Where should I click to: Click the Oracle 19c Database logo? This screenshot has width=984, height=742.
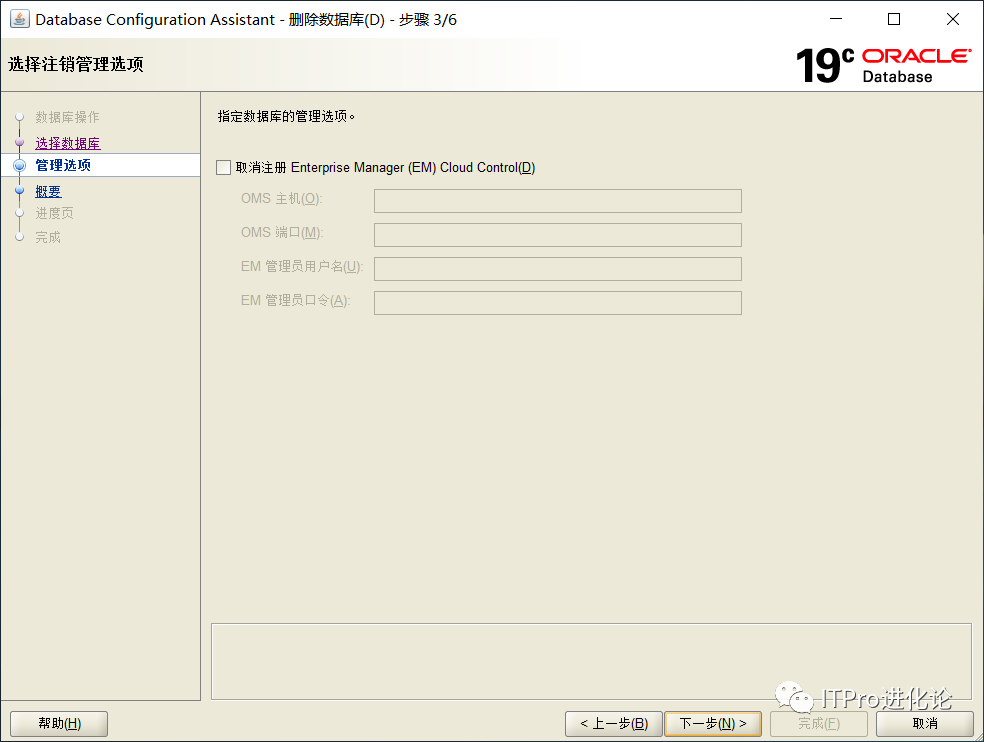coord(884,65)
